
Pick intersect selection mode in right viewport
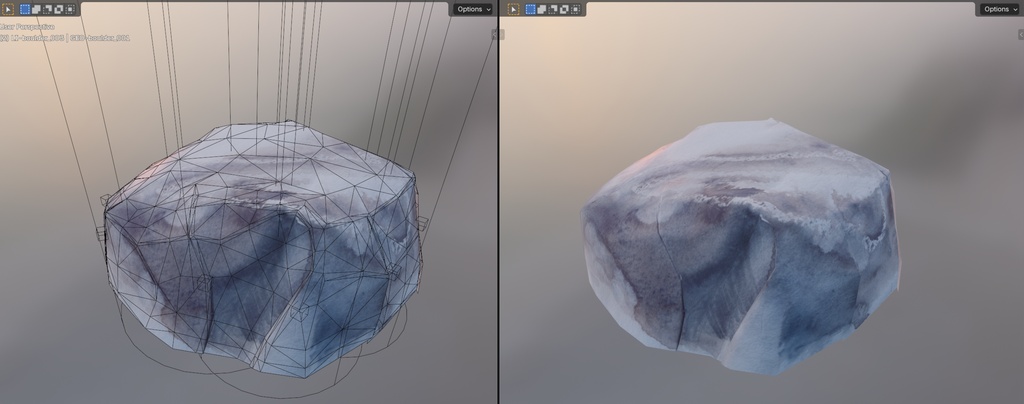point(575,9)
